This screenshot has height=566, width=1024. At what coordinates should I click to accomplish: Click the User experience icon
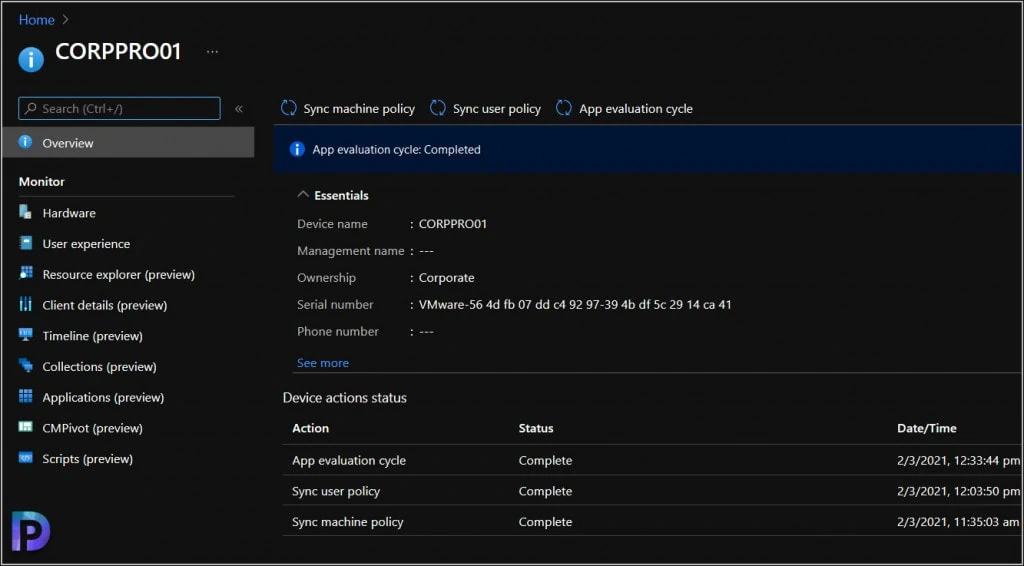(25, 243)
